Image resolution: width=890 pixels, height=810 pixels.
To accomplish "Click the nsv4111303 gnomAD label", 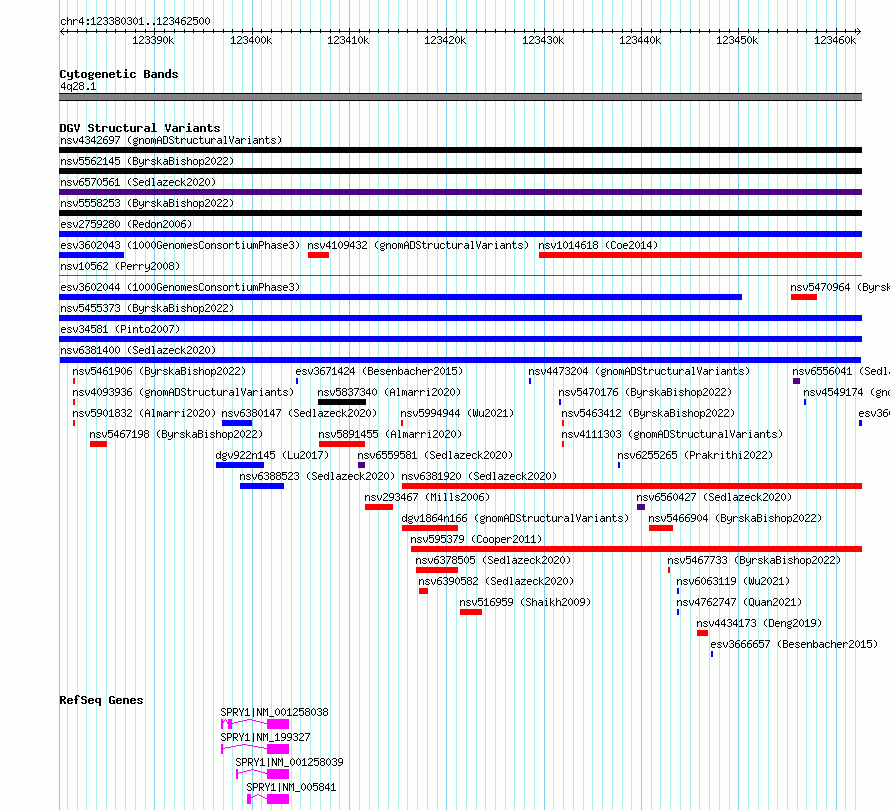I will click(x=672, y=434).
